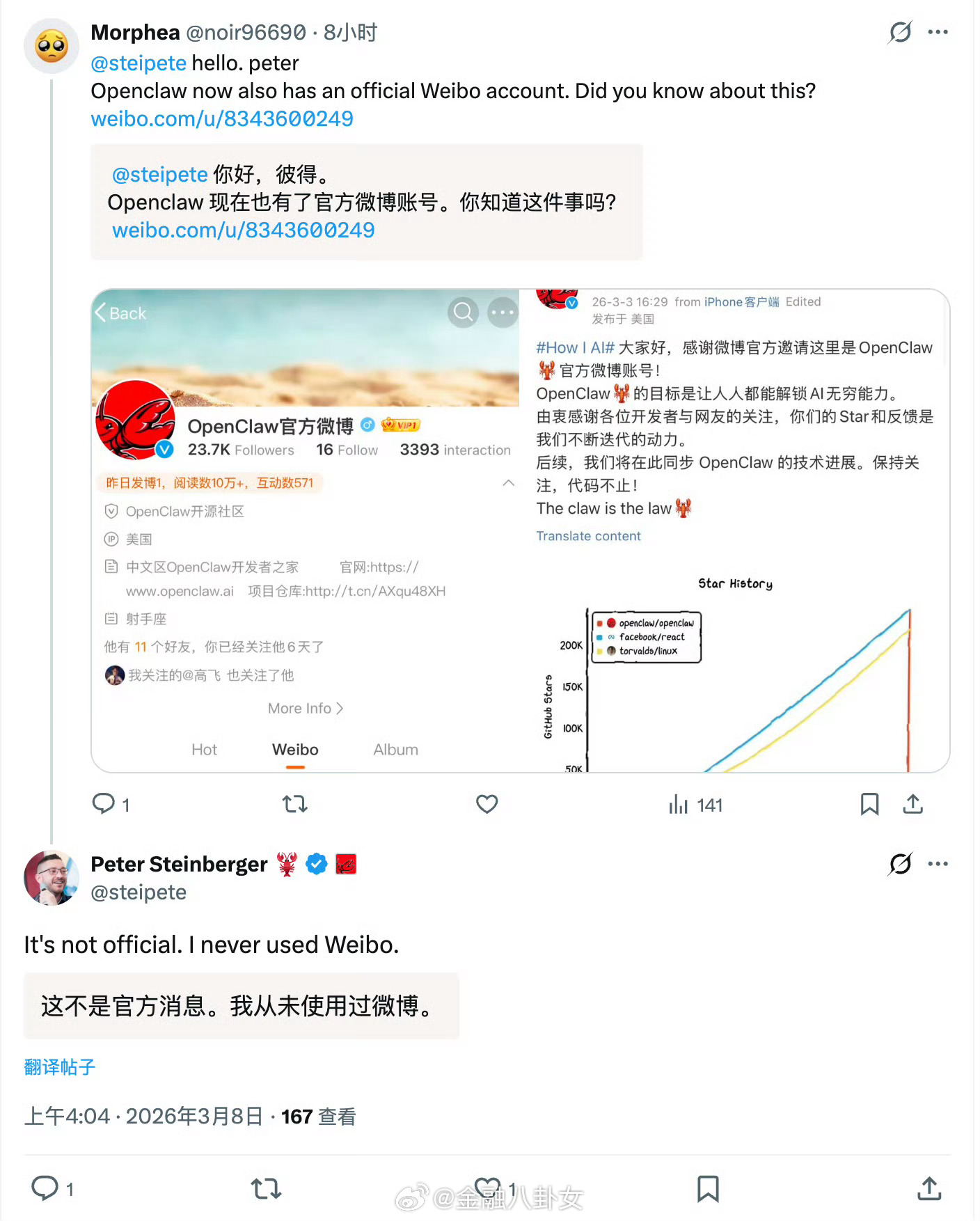Click the 翻译帖子 translate post link
Image resolution: width=980 pixels, height=1221 pixels.
click(x=60, y=1067)
